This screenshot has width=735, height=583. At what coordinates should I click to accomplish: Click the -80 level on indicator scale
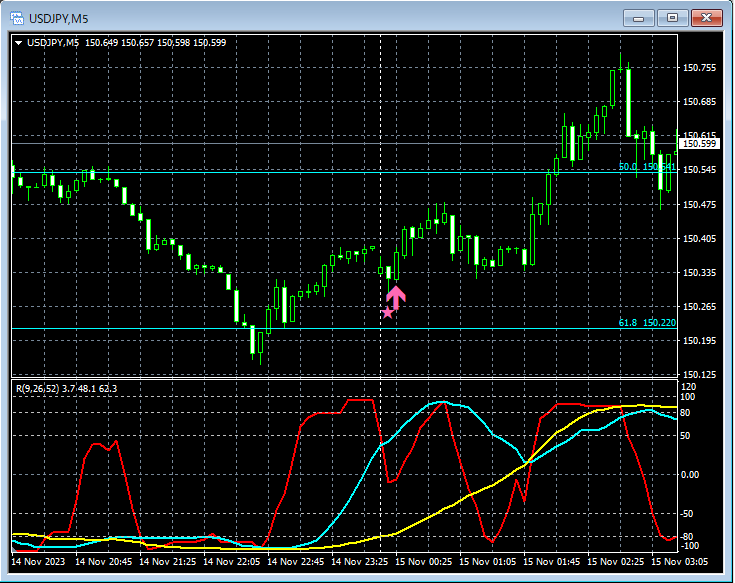point(688,537)
